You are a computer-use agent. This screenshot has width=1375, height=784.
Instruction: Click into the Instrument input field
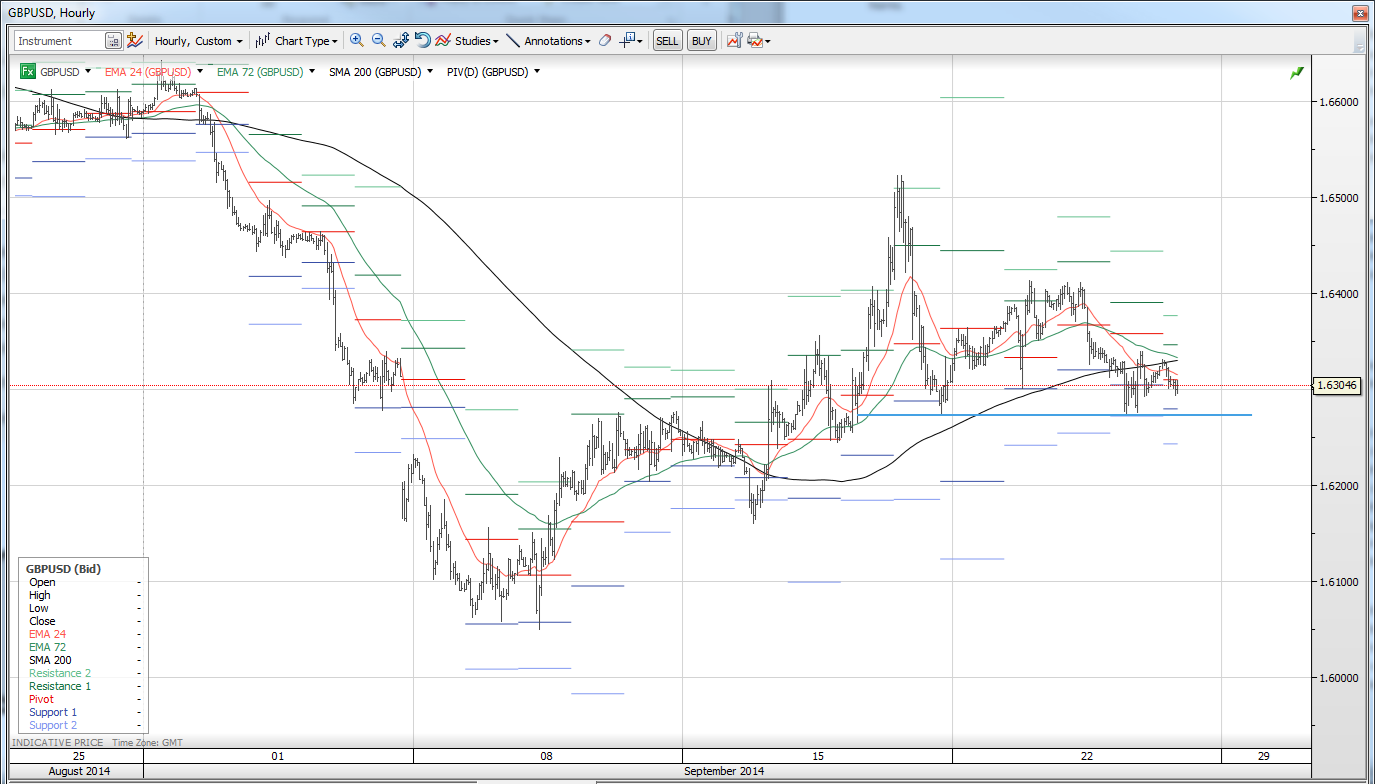tap(59, 41)
